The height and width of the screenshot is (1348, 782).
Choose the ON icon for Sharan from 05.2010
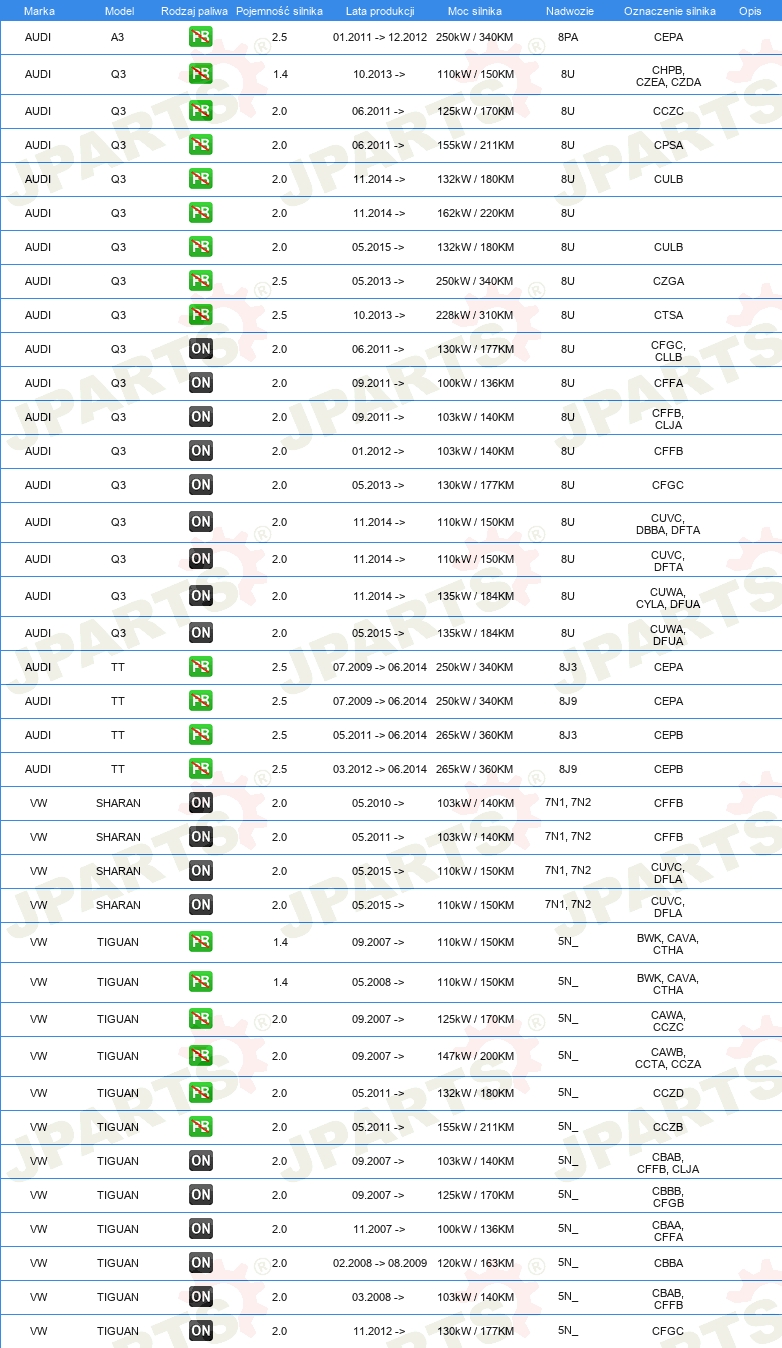pos(201,803)
